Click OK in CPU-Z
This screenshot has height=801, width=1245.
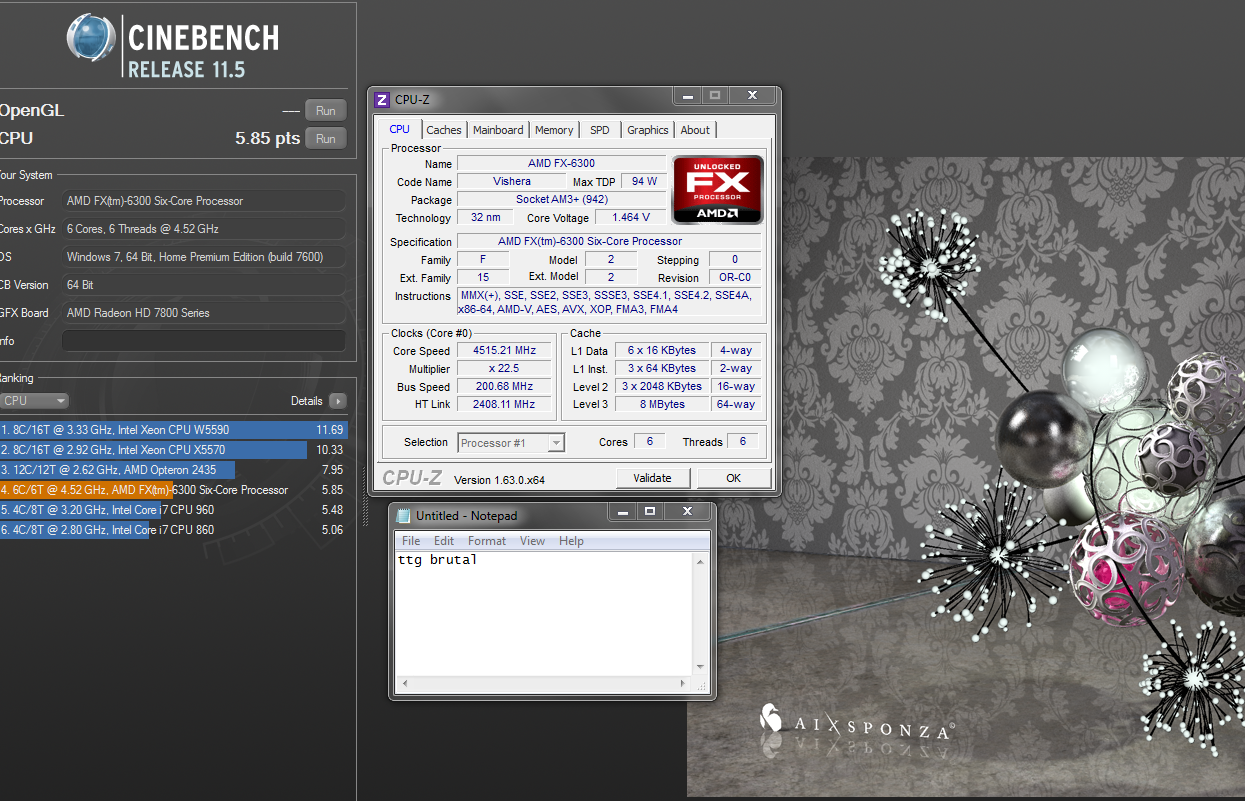733,478
